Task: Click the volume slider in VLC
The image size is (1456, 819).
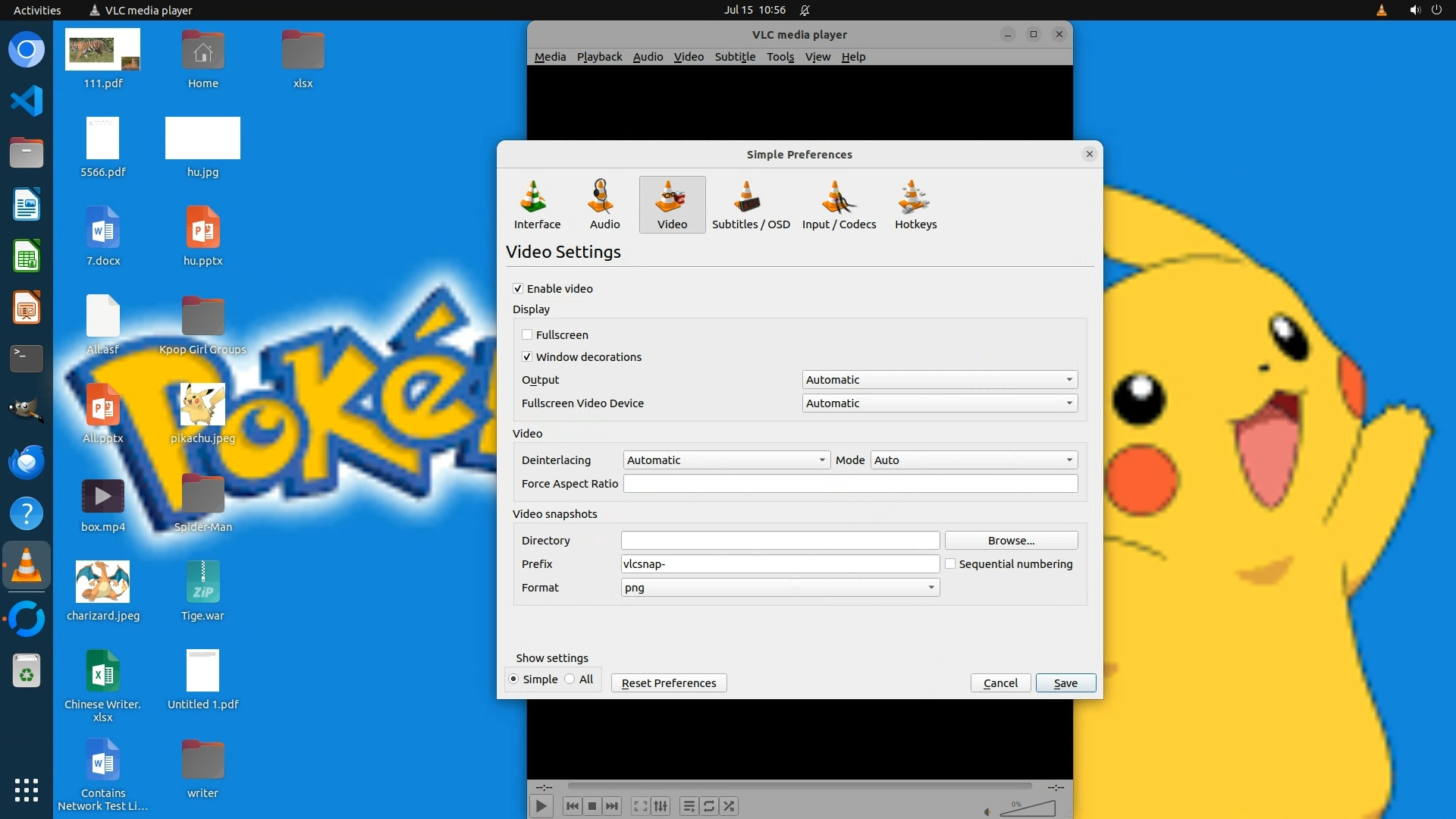Action: coord(1028,809)
